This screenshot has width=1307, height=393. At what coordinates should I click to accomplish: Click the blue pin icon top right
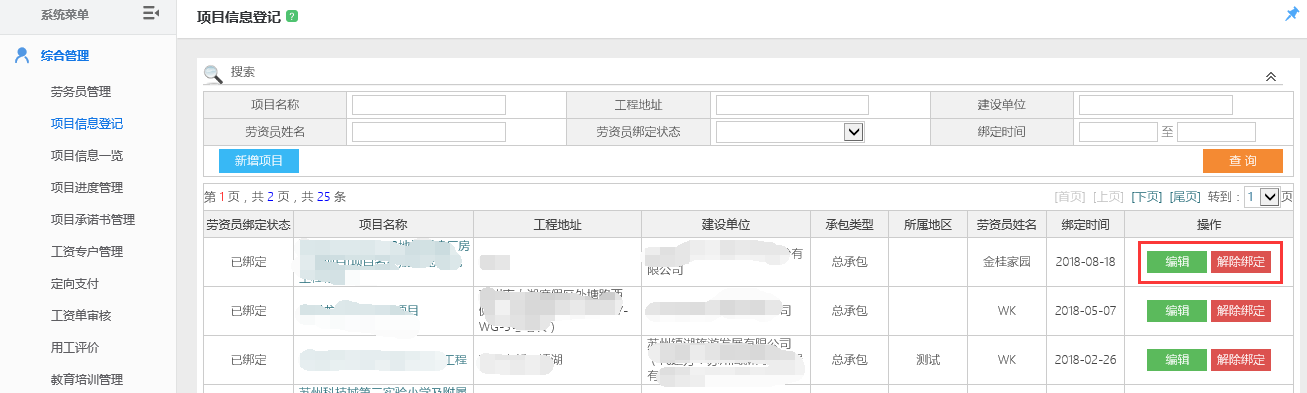tap(1291, 14)
